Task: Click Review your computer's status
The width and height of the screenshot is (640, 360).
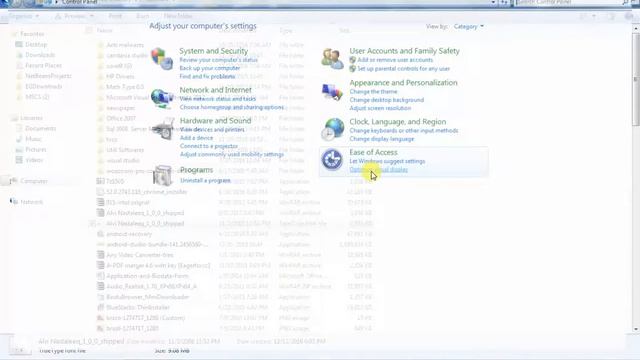Action: click(218, 60)
